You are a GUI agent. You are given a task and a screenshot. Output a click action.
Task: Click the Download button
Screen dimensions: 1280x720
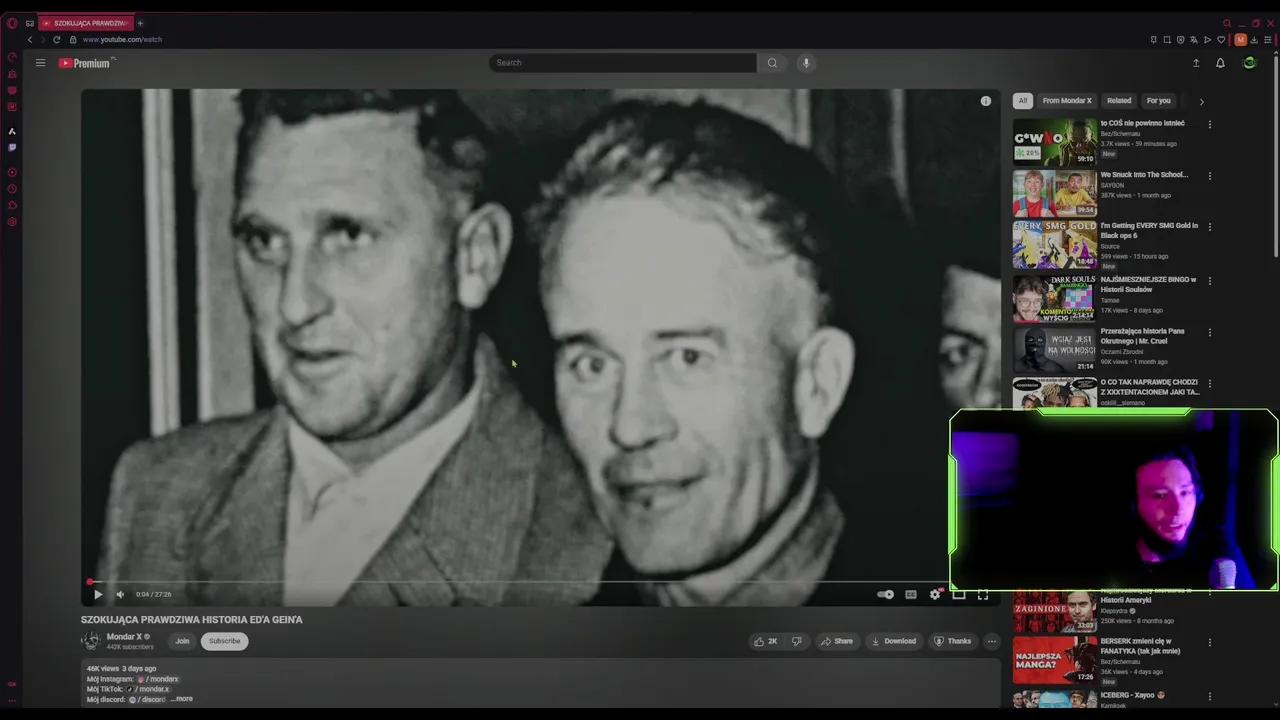pos(893,641)
